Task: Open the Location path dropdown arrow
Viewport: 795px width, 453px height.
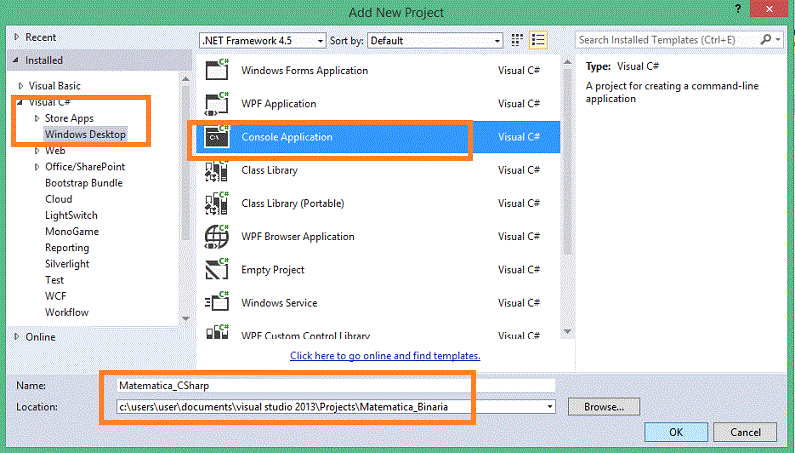Action: pyautogui.click(x=550, y=407)
